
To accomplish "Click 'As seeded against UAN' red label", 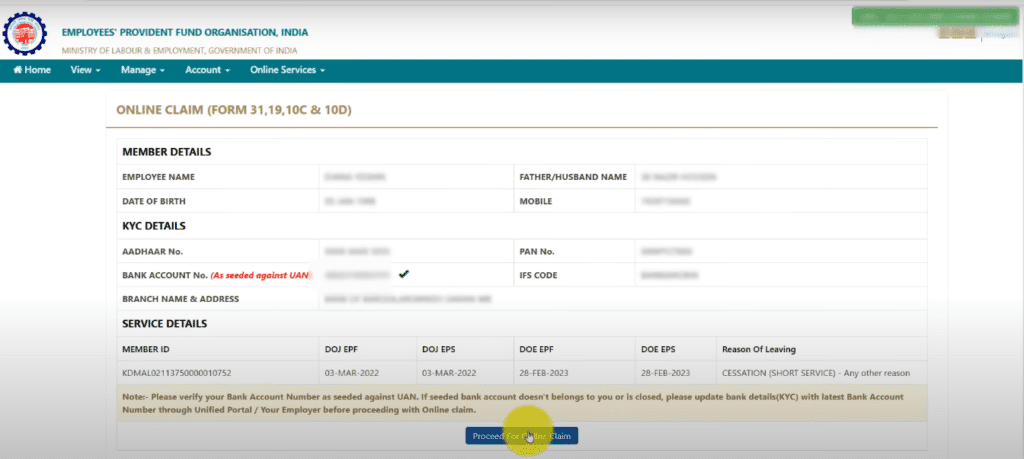I will coord(259,276).
